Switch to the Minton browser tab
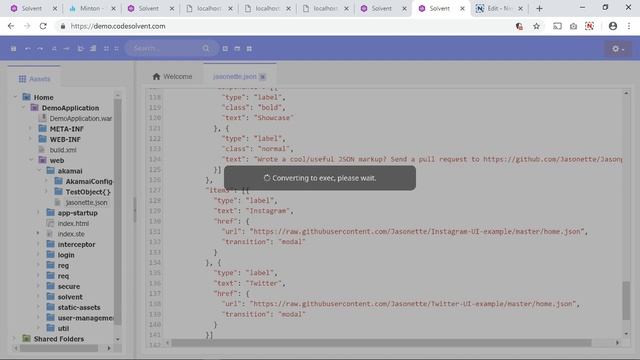Screen dimensions: 640x360 93,9
